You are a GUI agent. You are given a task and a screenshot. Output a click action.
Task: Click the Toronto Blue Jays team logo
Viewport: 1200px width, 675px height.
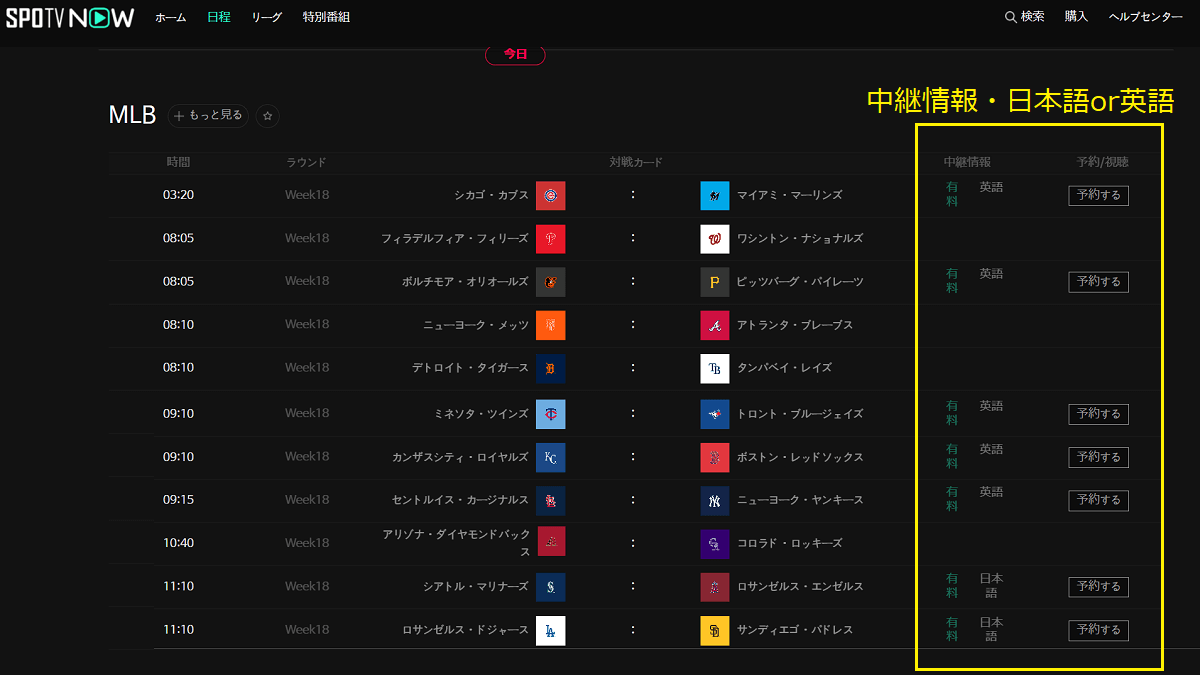coord(715,414)
